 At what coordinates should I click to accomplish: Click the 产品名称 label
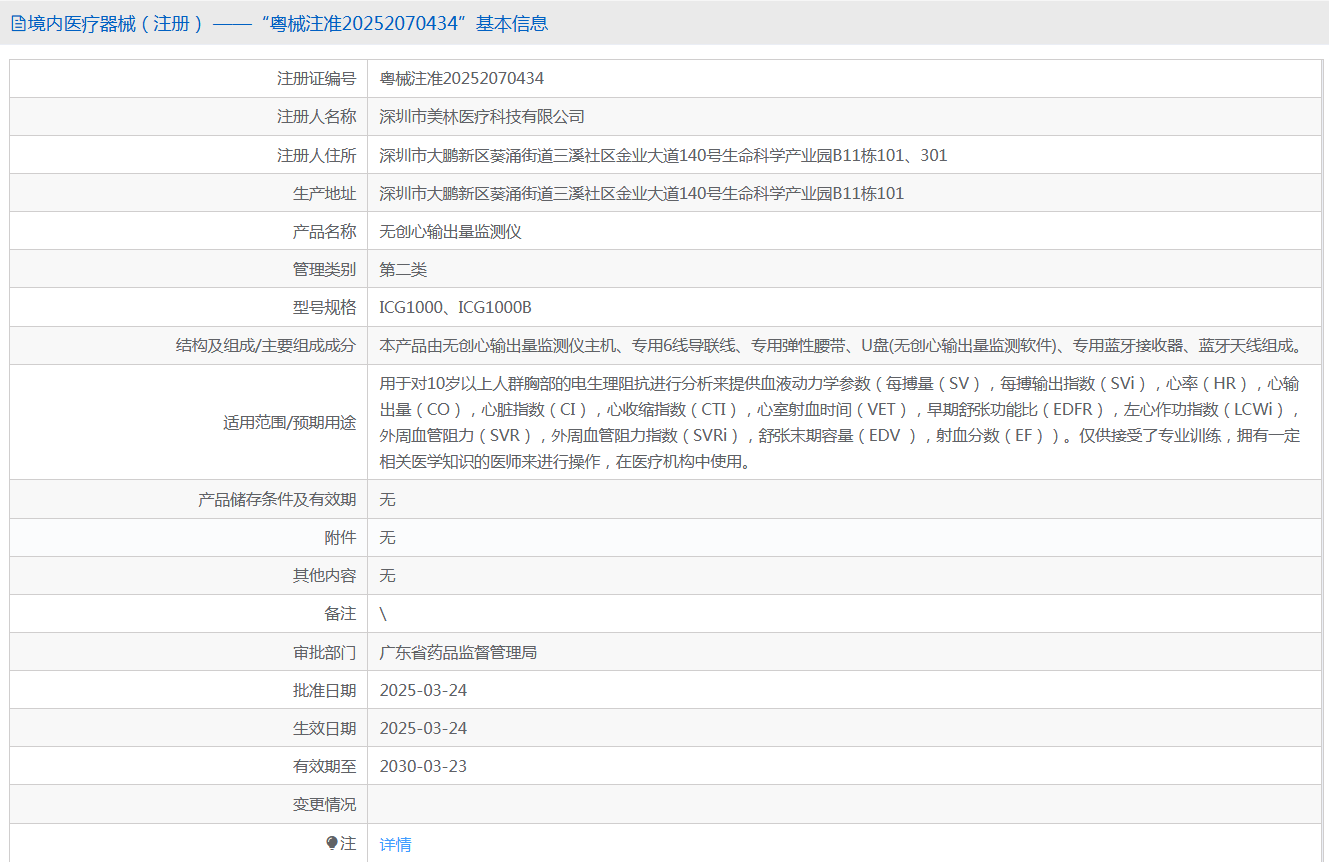(324, 231)
